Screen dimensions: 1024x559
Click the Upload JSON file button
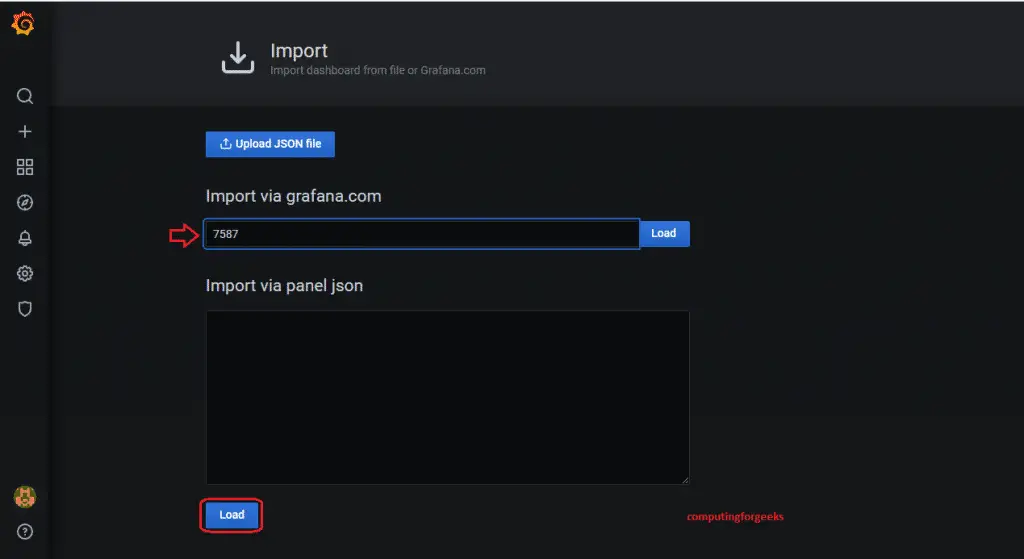tap(270, 144)
